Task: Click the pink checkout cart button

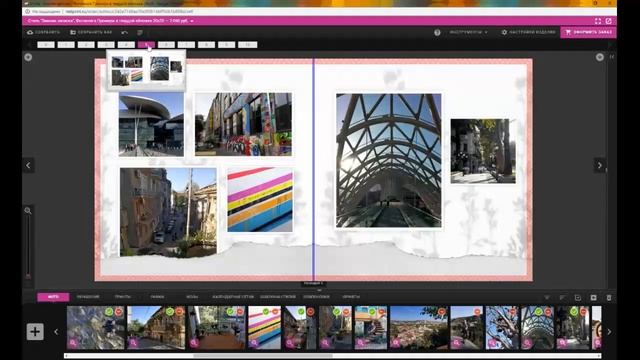Action: point(588,32)
